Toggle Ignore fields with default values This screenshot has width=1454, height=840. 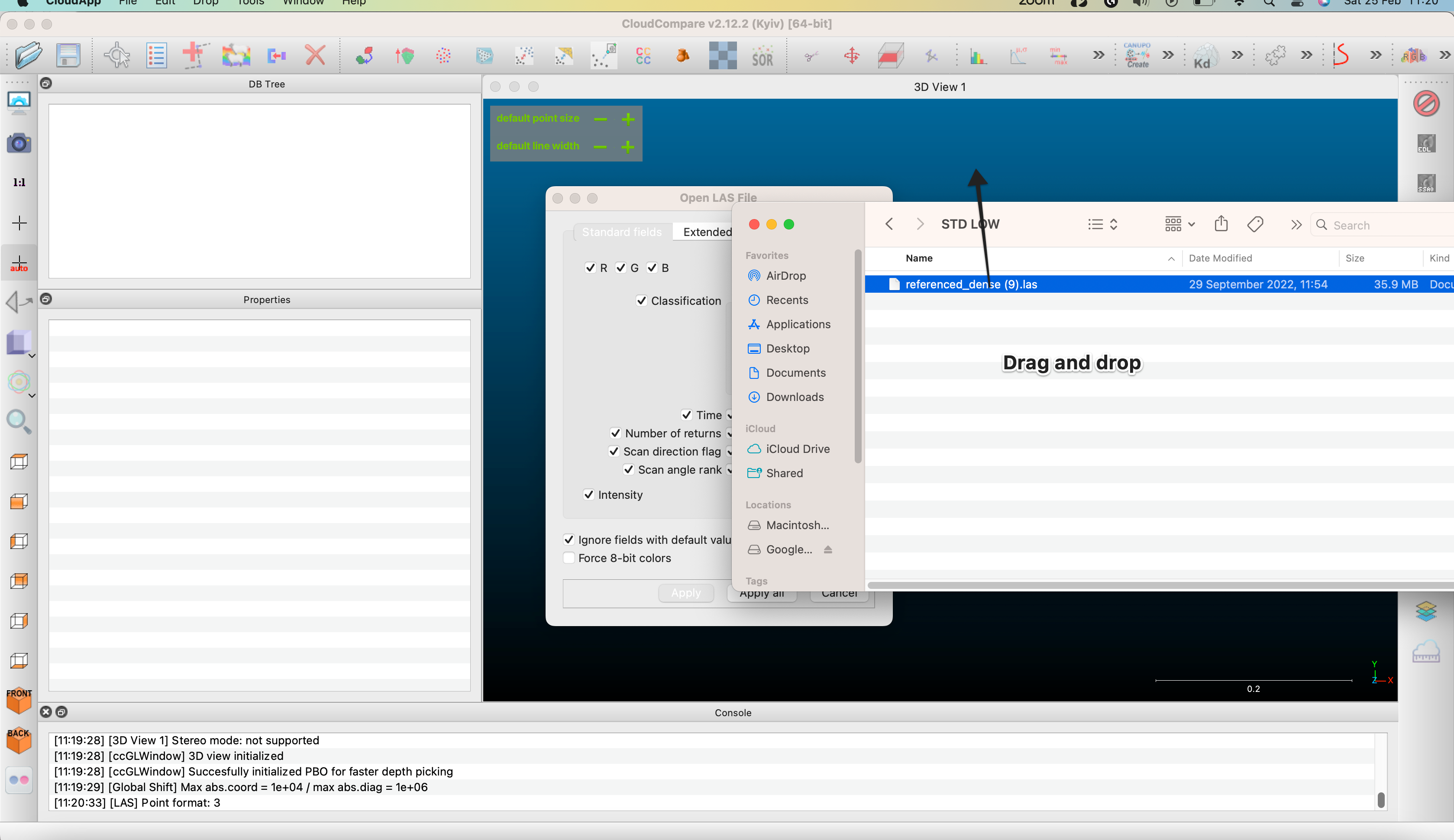click(569, 540)
